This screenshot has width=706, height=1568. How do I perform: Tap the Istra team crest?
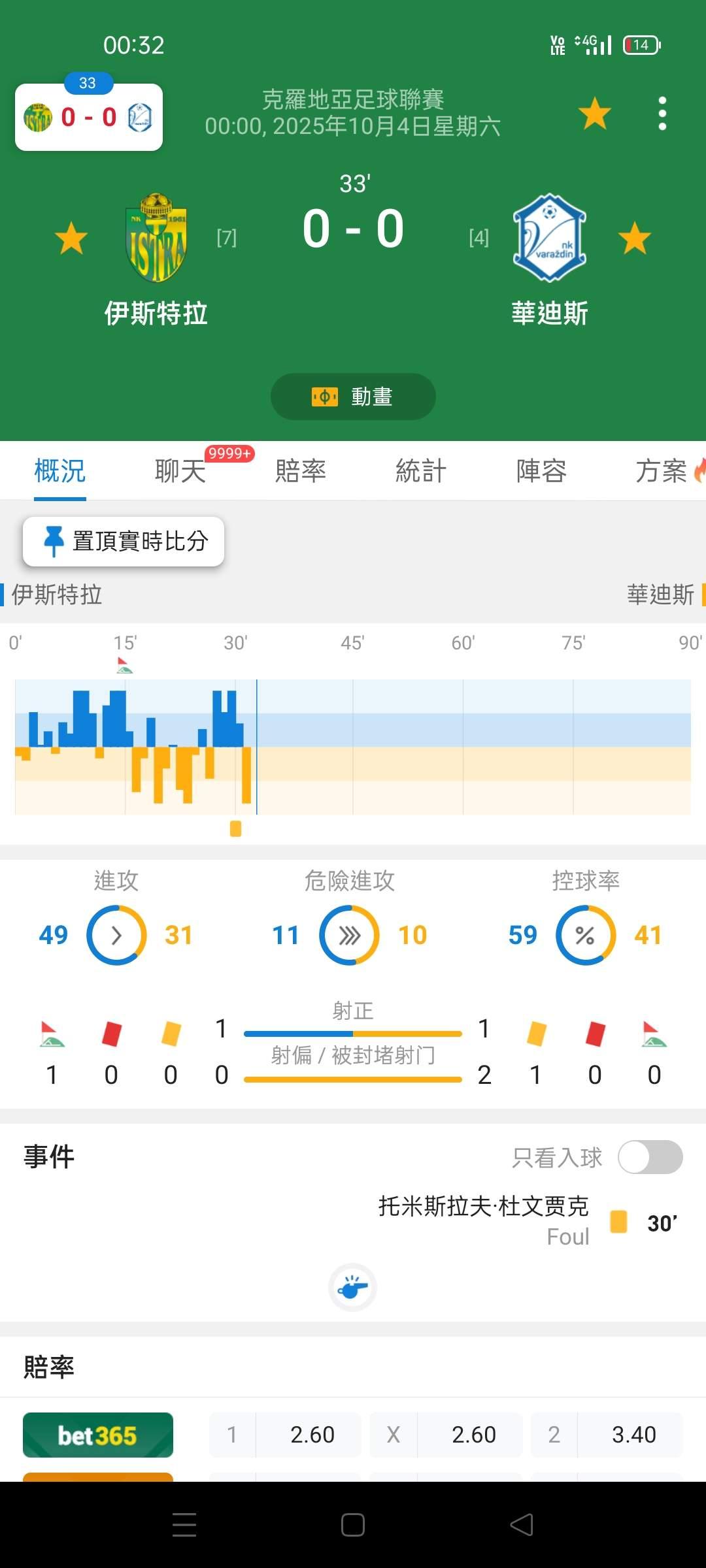pyautogui.click(x=156, y=238)
